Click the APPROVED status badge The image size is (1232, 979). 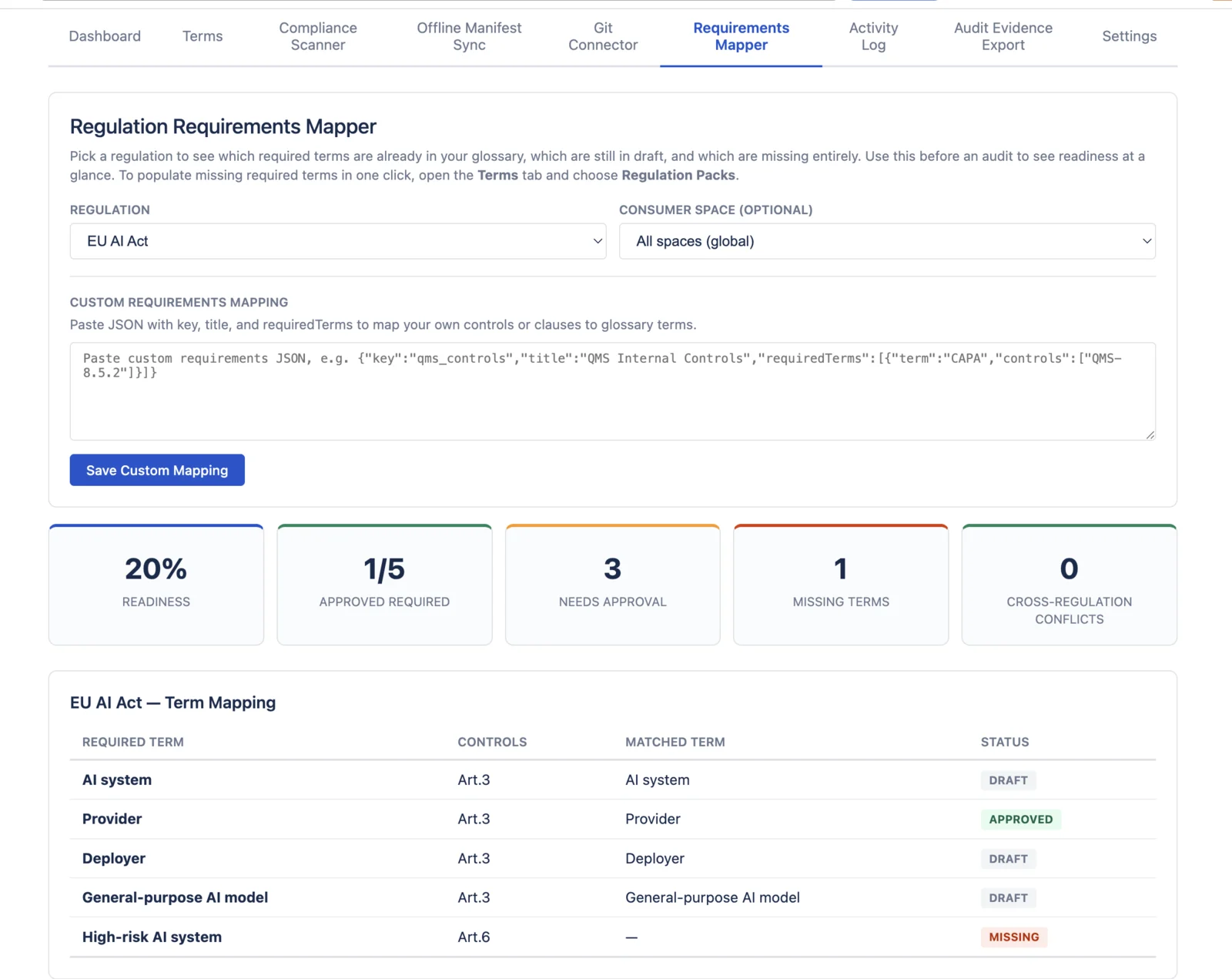1021,820
